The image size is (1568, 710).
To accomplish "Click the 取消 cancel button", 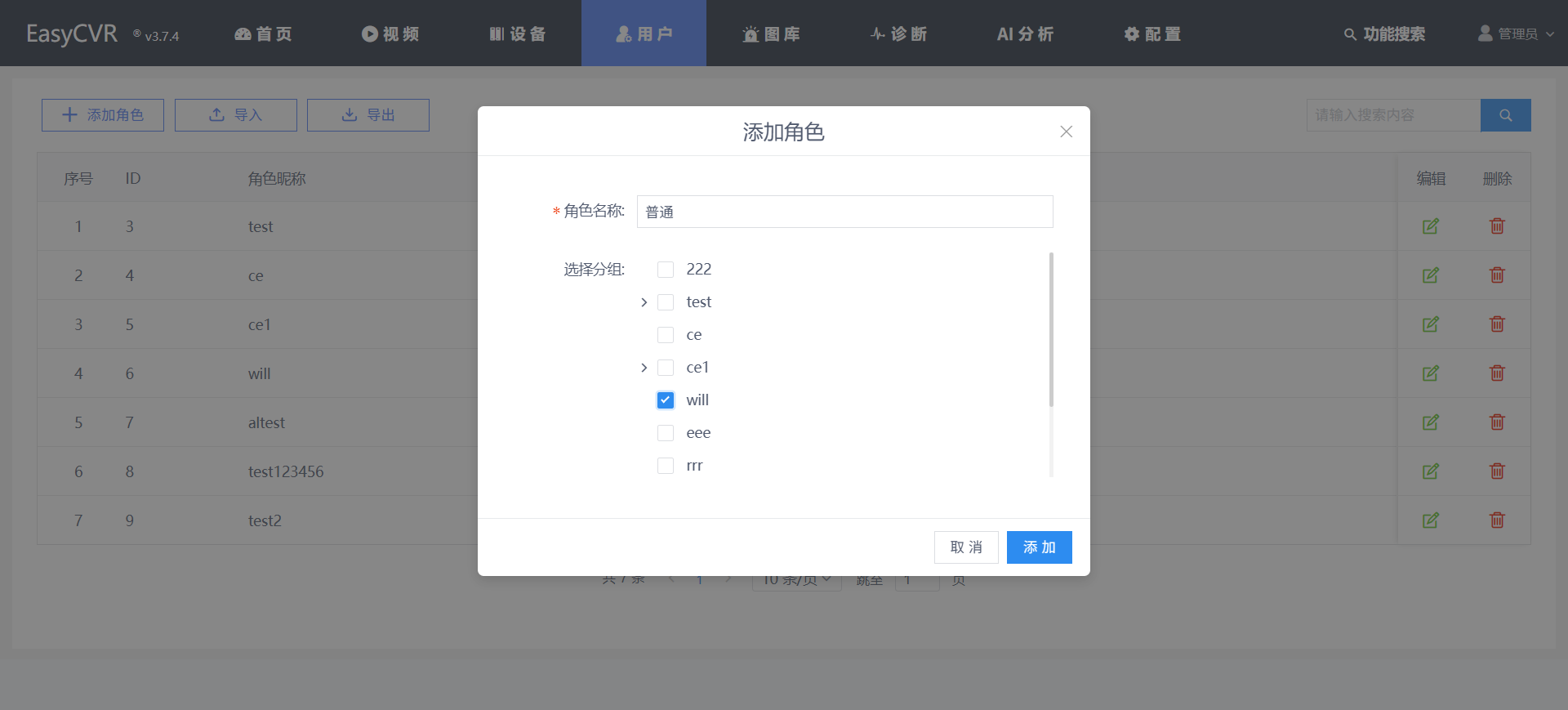I will point(966,547).
